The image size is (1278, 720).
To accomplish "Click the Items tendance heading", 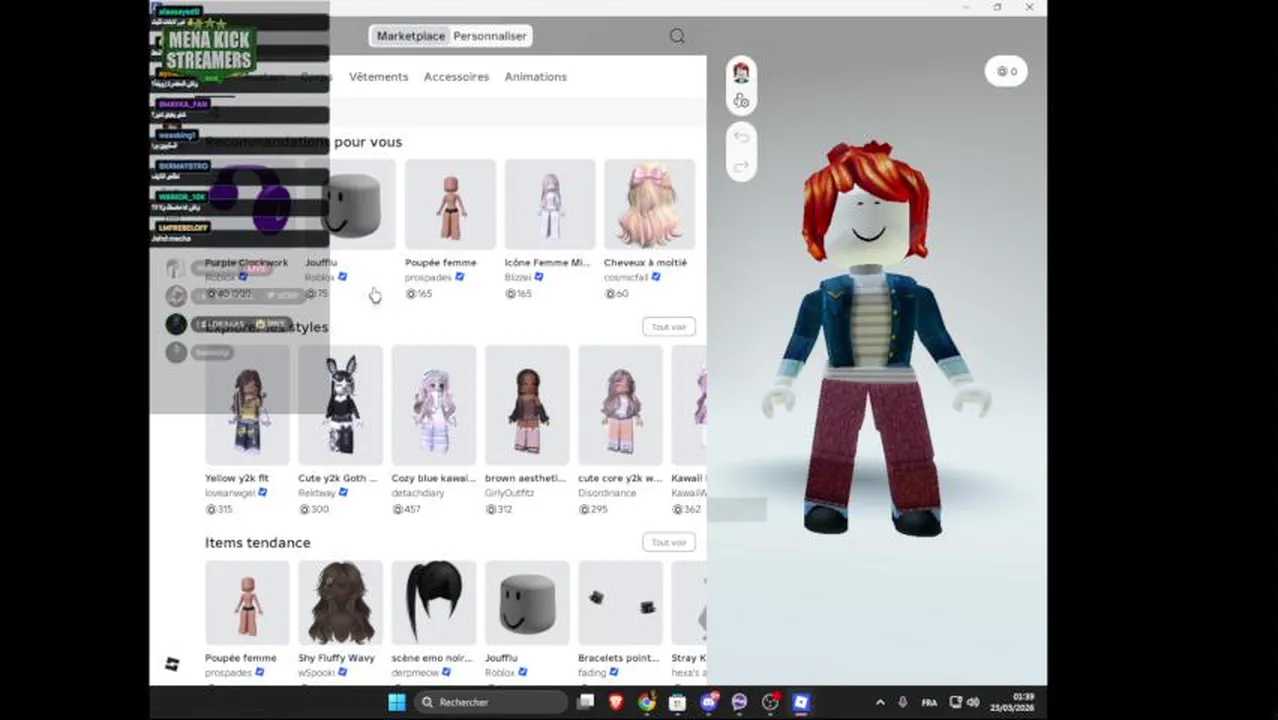I will click(258, 542).
